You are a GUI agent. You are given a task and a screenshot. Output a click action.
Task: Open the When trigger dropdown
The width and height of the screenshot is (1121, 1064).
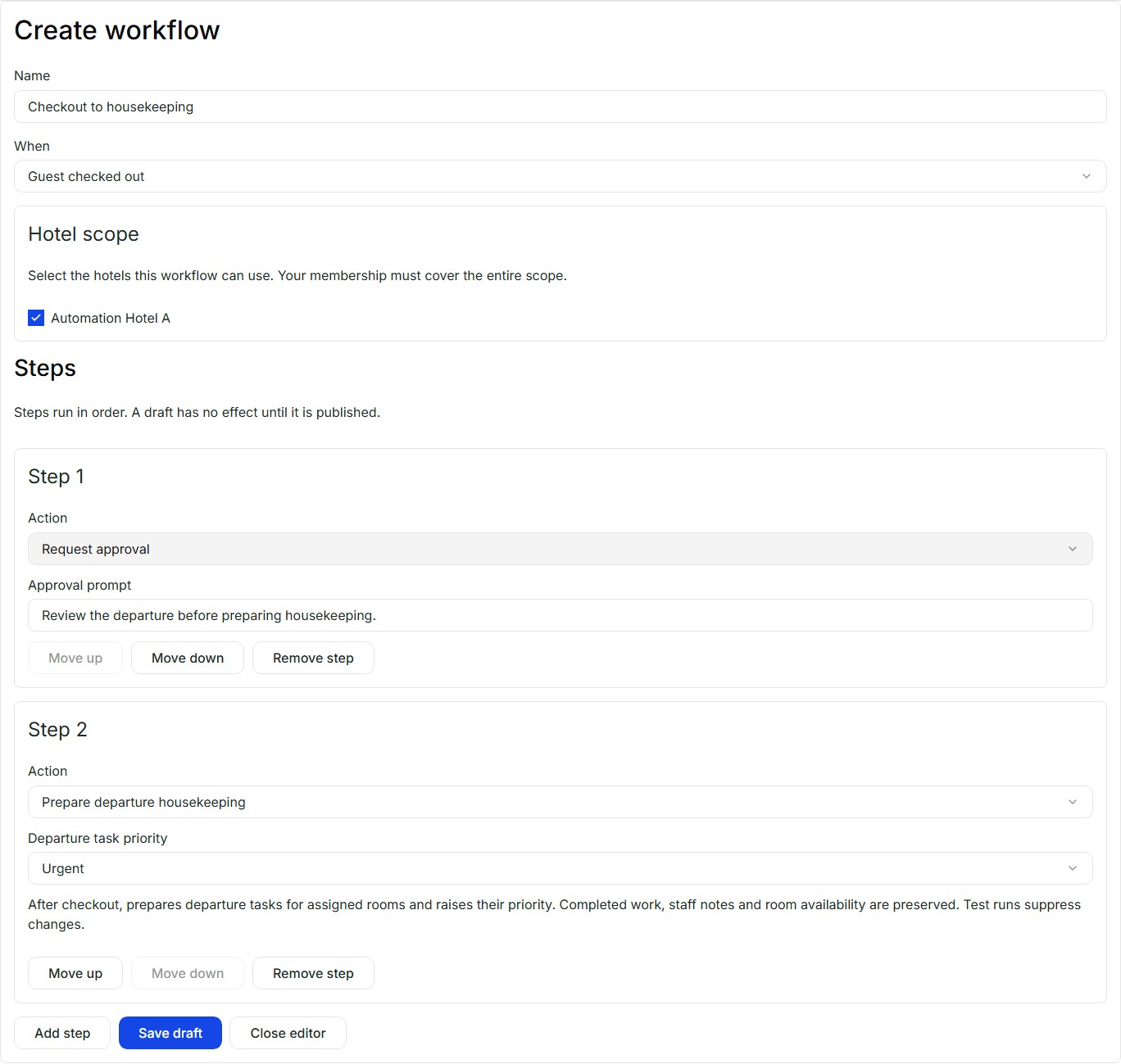(560, 176)
